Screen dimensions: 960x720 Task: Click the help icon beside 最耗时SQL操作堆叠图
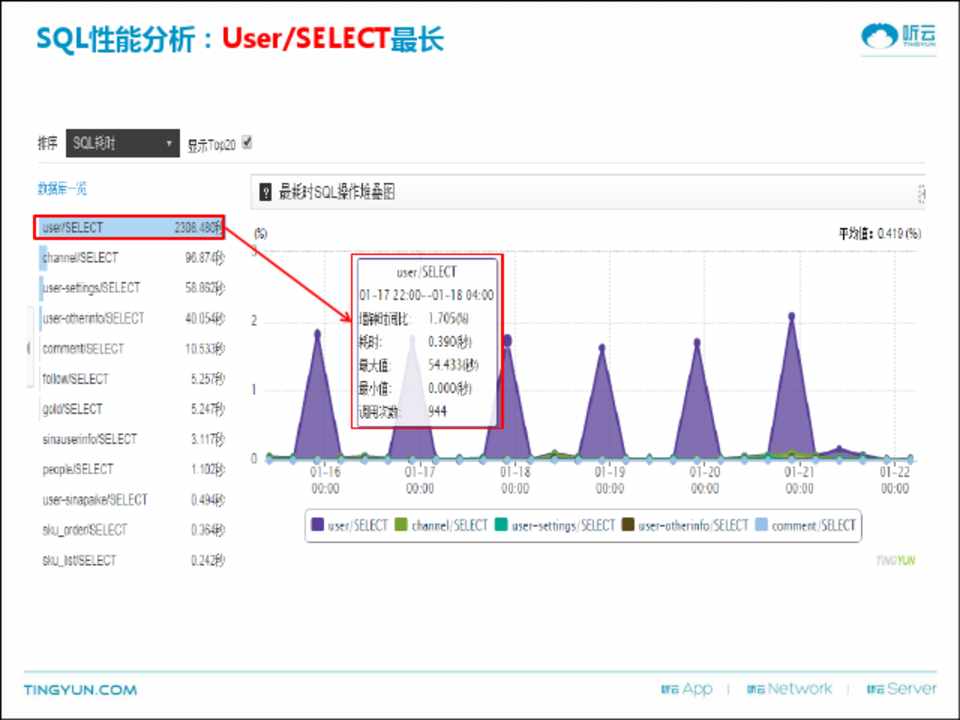point(265,192)
